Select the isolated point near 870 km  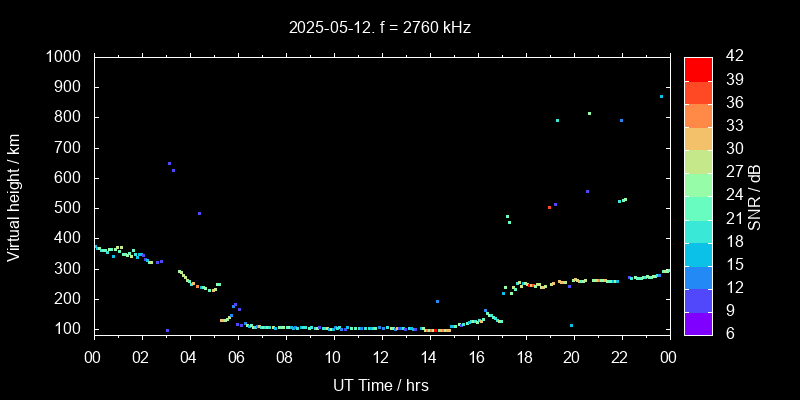661,97
